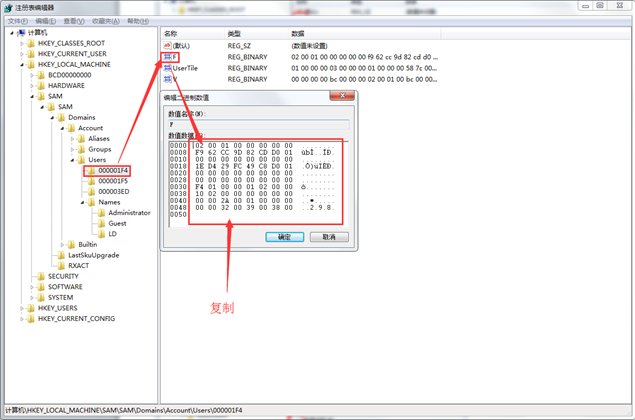This screenshot has width=635, height=420.
Task: Select the Users key folder icon
Action: pos(81,160)
